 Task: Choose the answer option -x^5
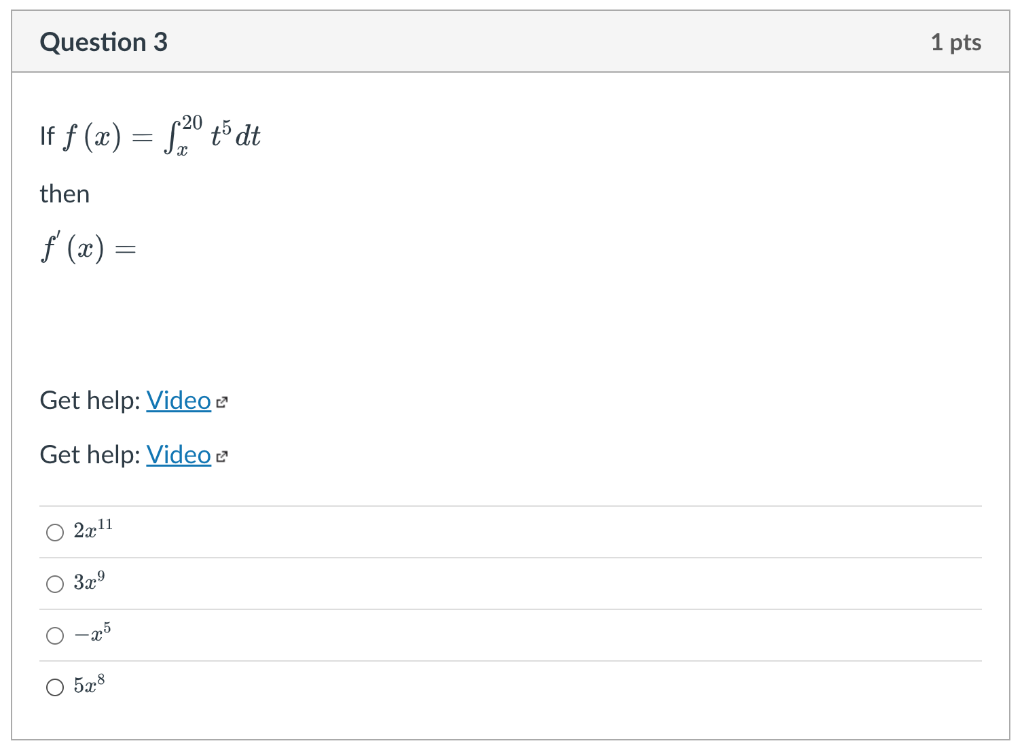[92, 633]
